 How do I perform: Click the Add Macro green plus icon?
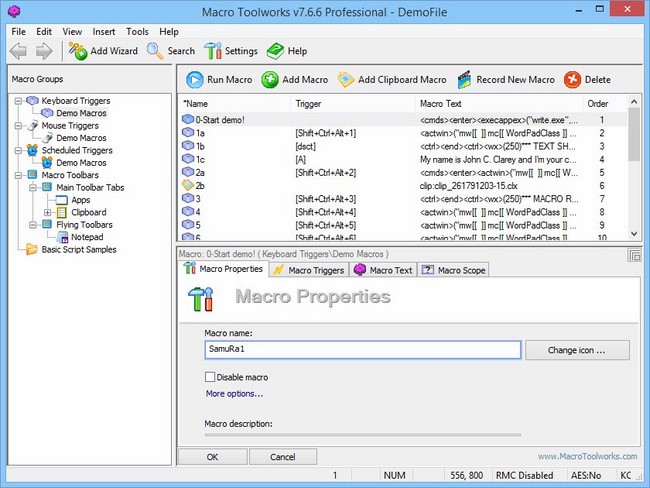[270, 80]
